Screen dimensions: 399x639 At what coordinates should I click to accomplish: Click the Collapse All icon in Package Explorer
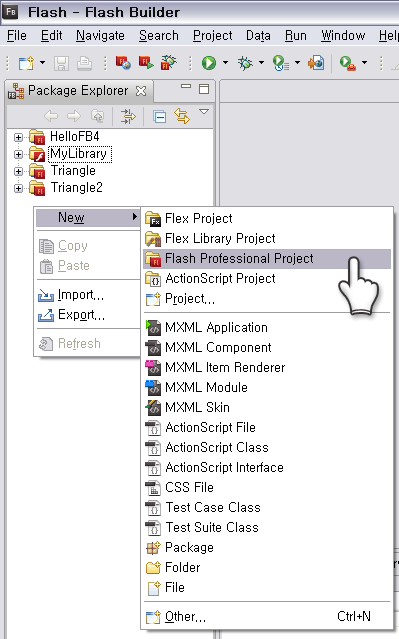159,117
